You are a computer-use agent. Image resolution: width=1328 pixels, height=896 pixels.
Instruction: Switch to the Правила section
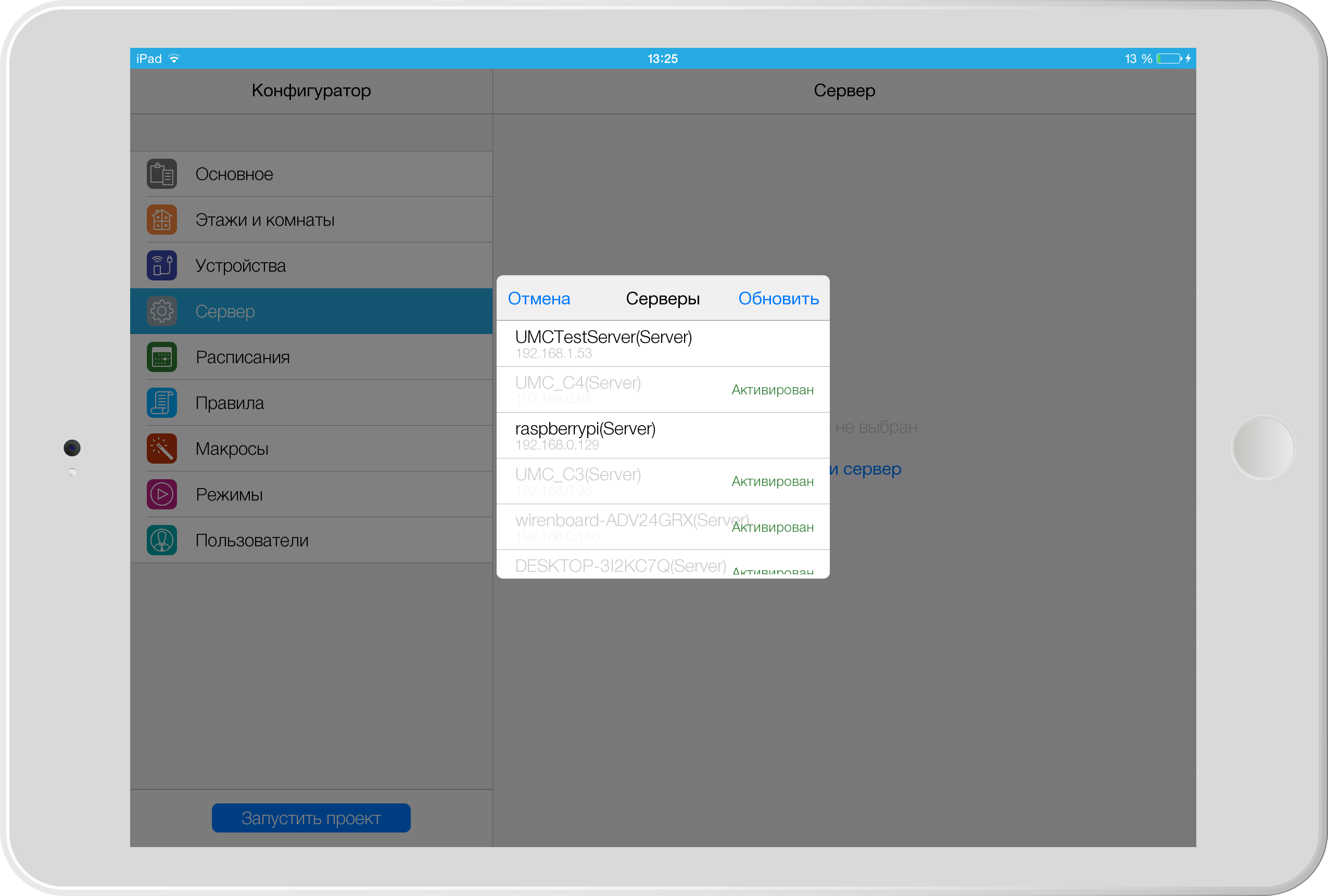coord(311,403)
